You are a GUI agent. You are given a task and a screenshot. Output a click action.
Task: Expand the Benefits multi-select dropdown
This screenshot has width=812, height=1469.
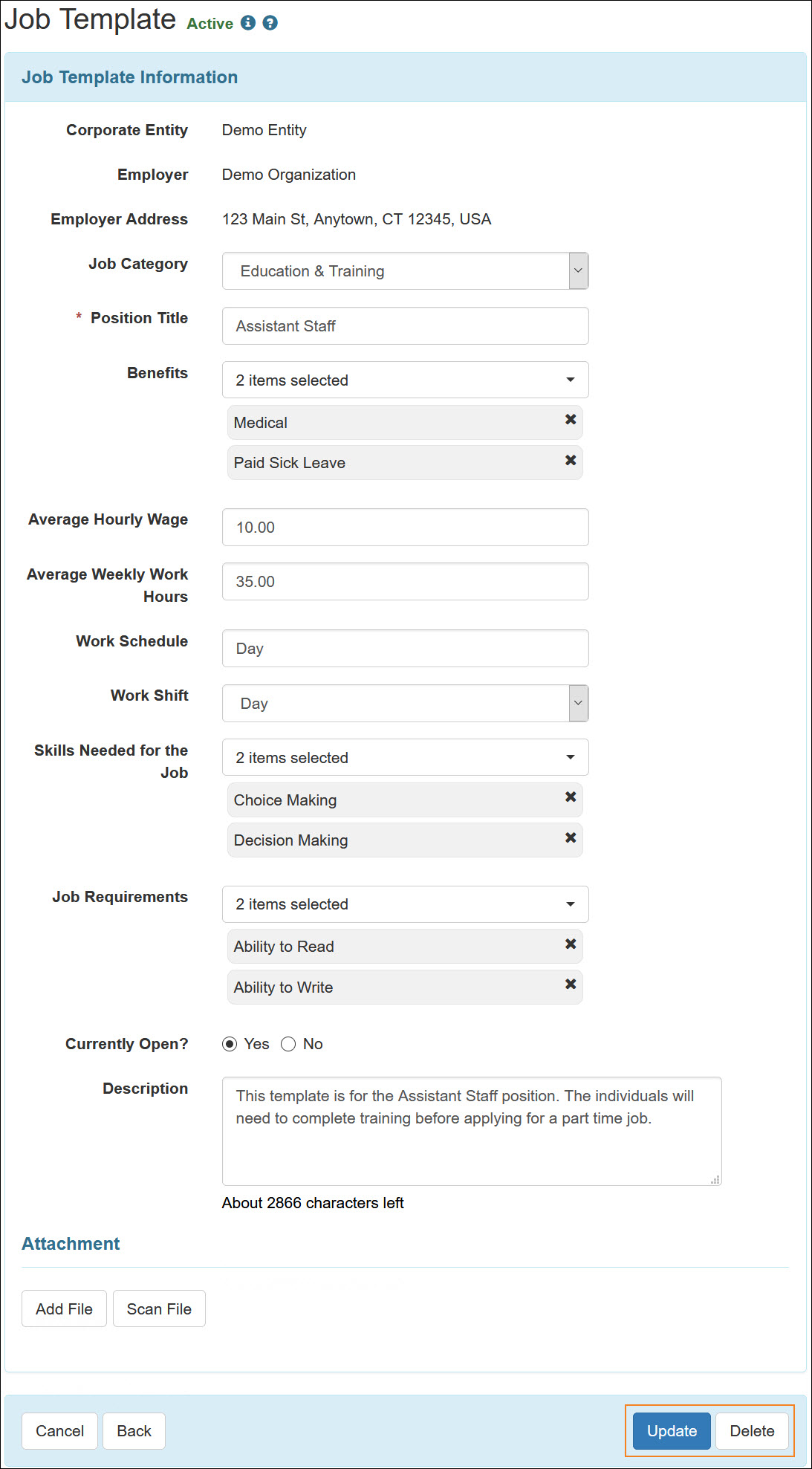tap(568, 380)
